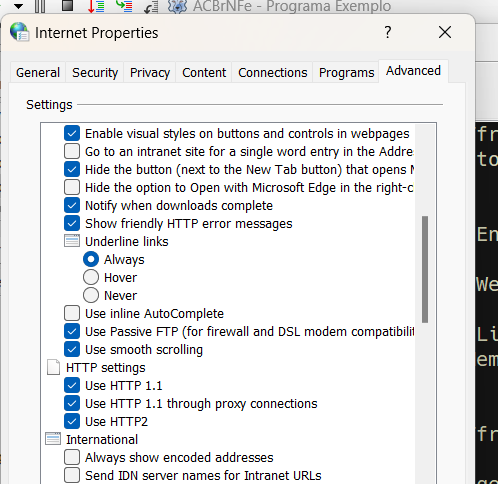498x484 pixels.
Task: Click the pause debugger icon in toolbar
Action: pyautogui.click(x=40, y=6)
